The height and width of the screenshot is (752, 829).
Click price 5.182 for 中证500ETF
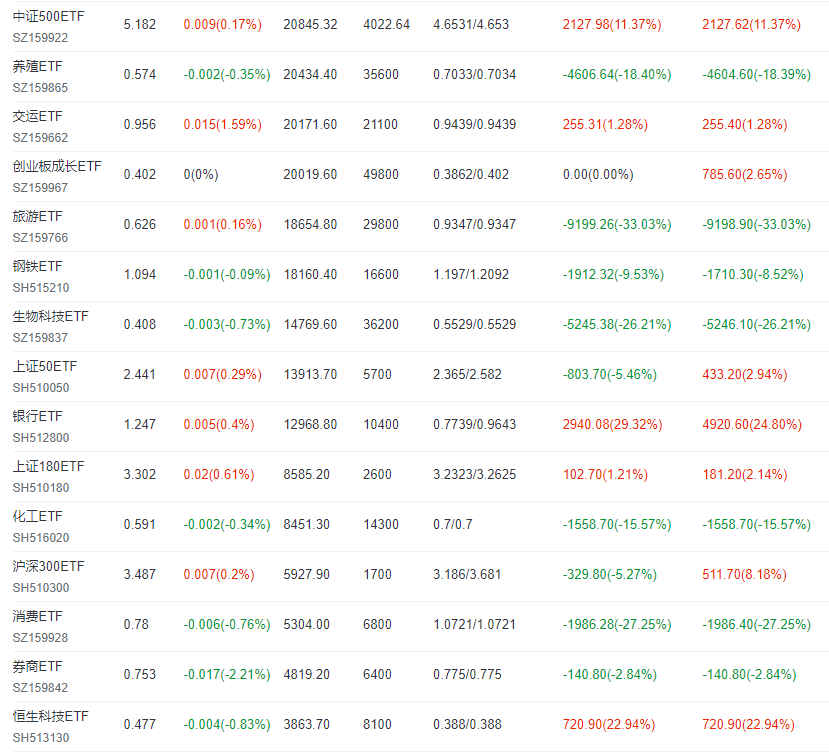[140, 24]
